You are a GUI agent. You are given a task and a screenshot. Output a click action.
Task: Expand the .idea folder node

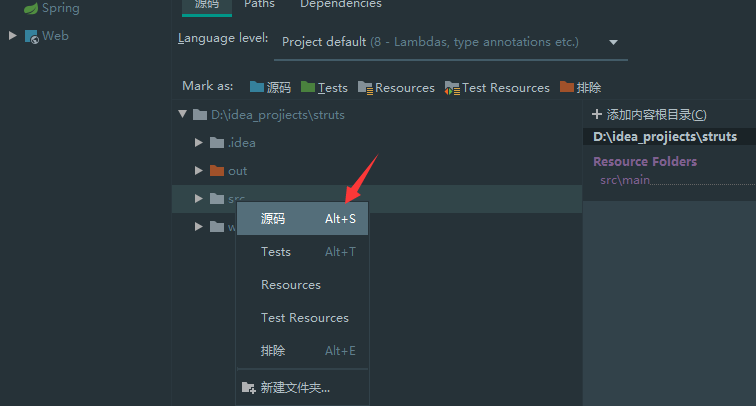[x=199, y=142]
